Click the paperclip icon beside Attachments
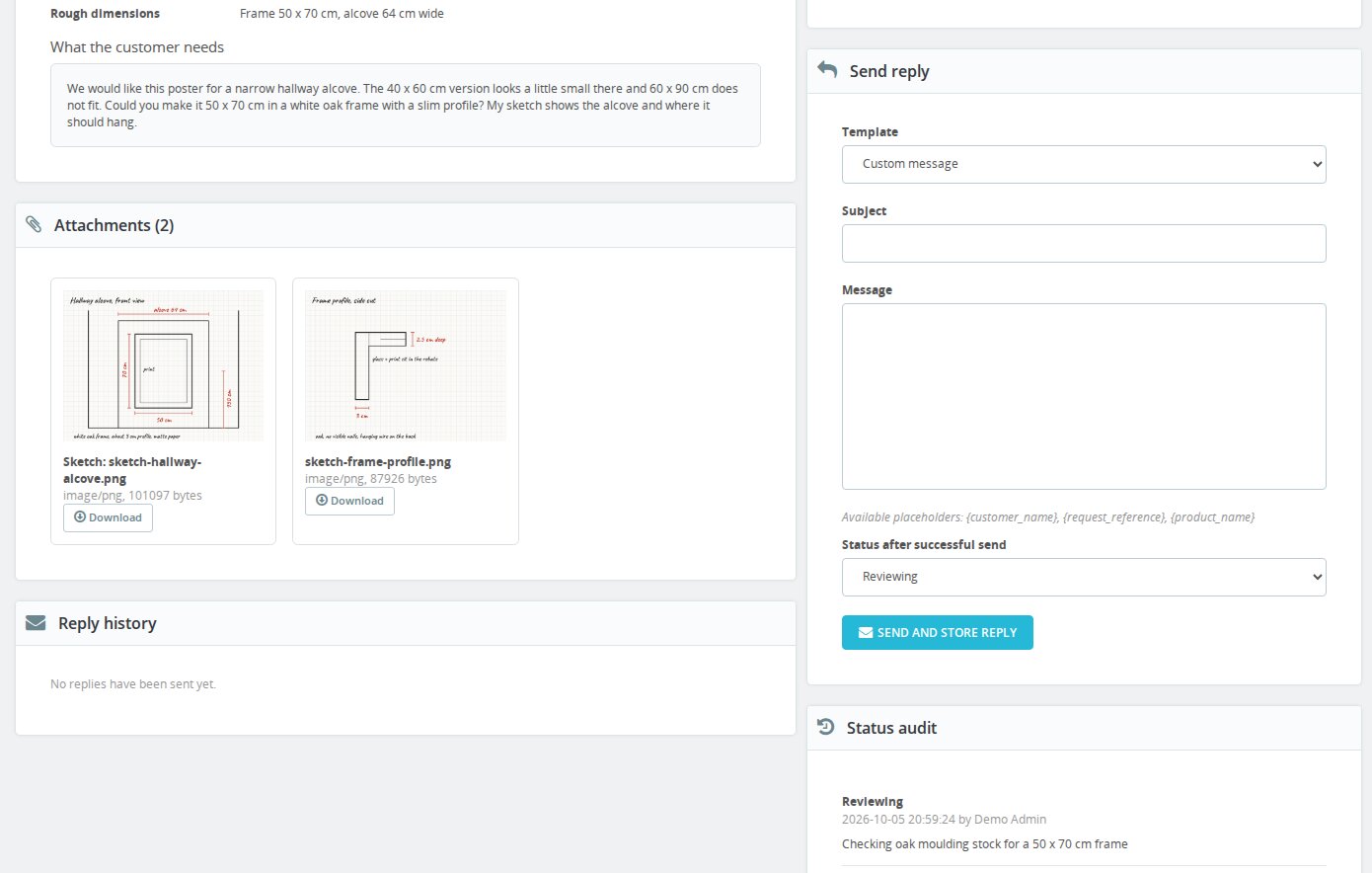Screen dimensions: 1372x873 coord(34,225)
